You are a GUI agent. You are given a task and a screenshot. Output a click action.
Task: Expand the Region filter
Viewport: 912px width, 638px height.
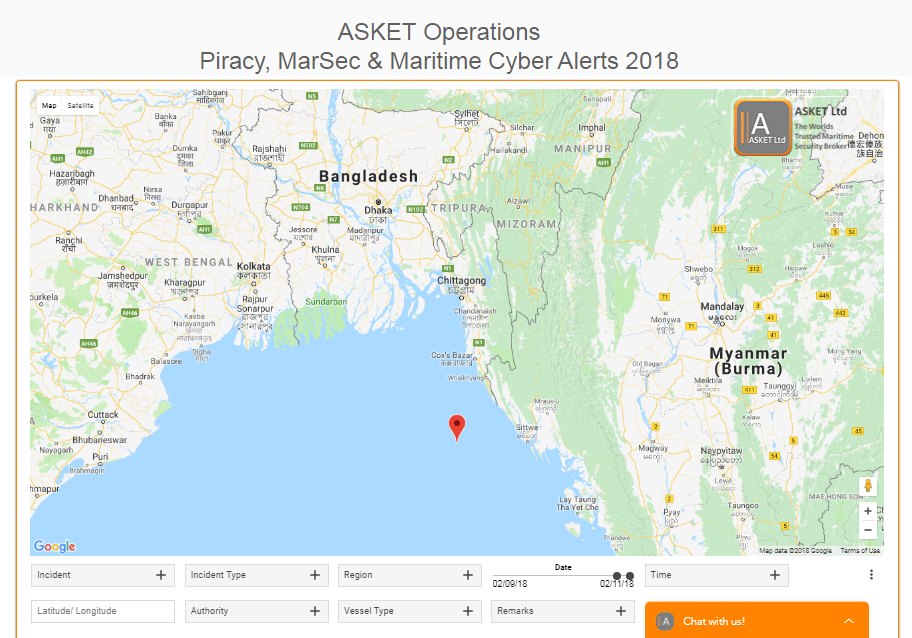pyautogui.click(x=409, y=575)
